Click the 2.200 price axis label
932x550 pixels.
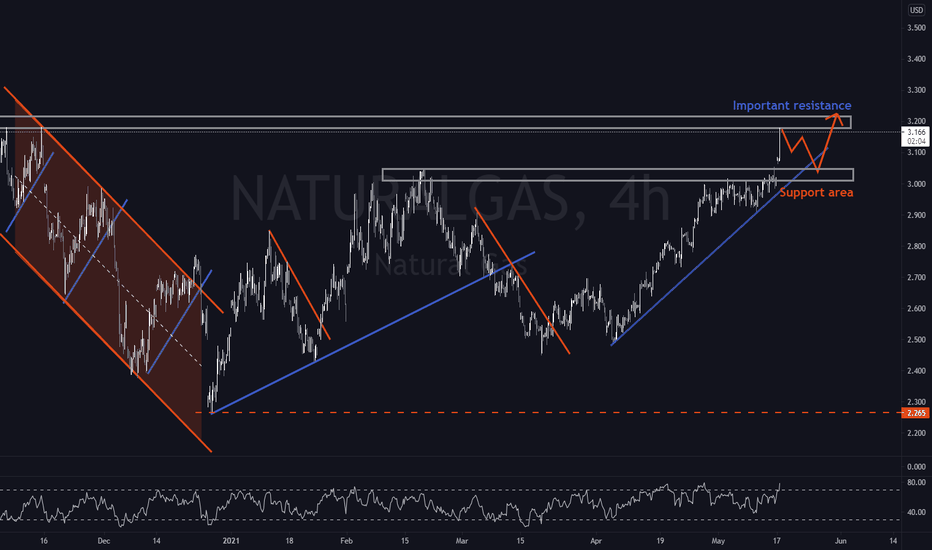pyautogui.click(x=916, y=433)
